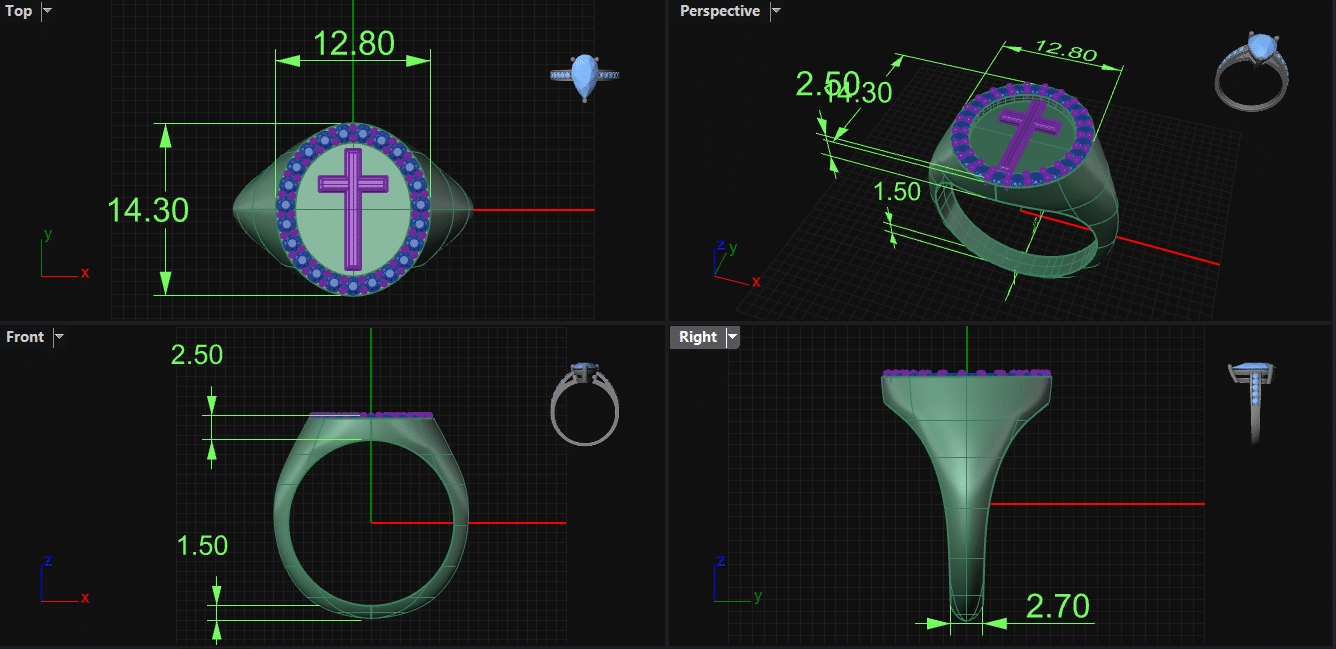The image size is (1336, 649).
Task: Open the Perspective viewport dropdown arrow
Action: 775,11
